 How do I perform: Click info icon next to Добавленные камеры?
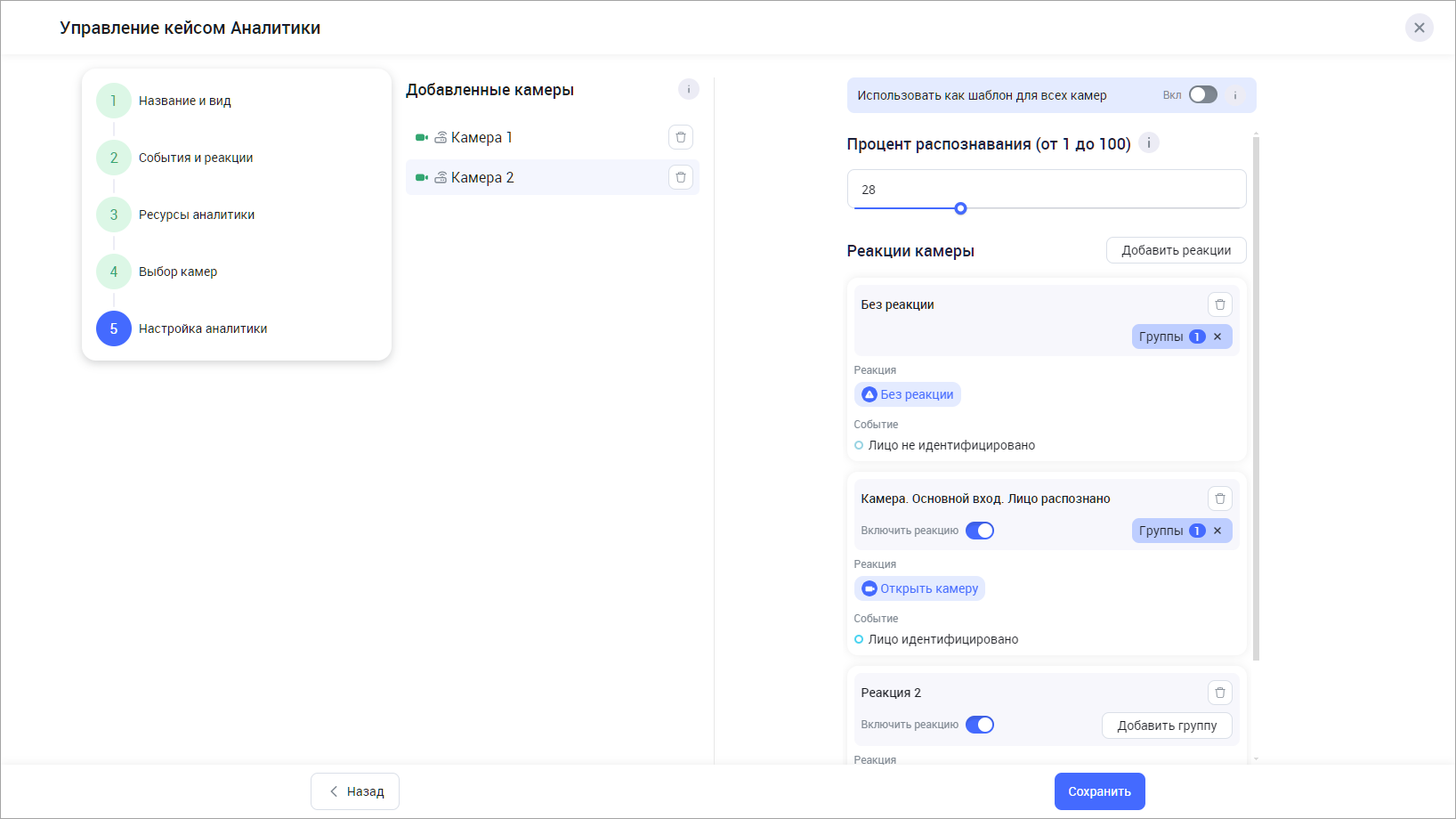(689, 89)
